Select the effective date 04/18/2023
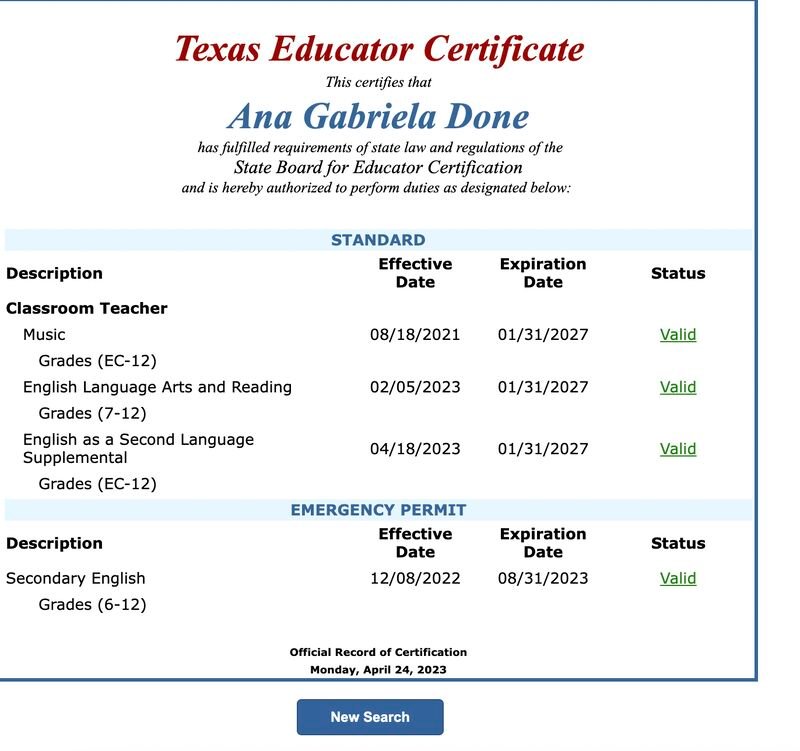 pyautogui.click(x=415, y=449)
